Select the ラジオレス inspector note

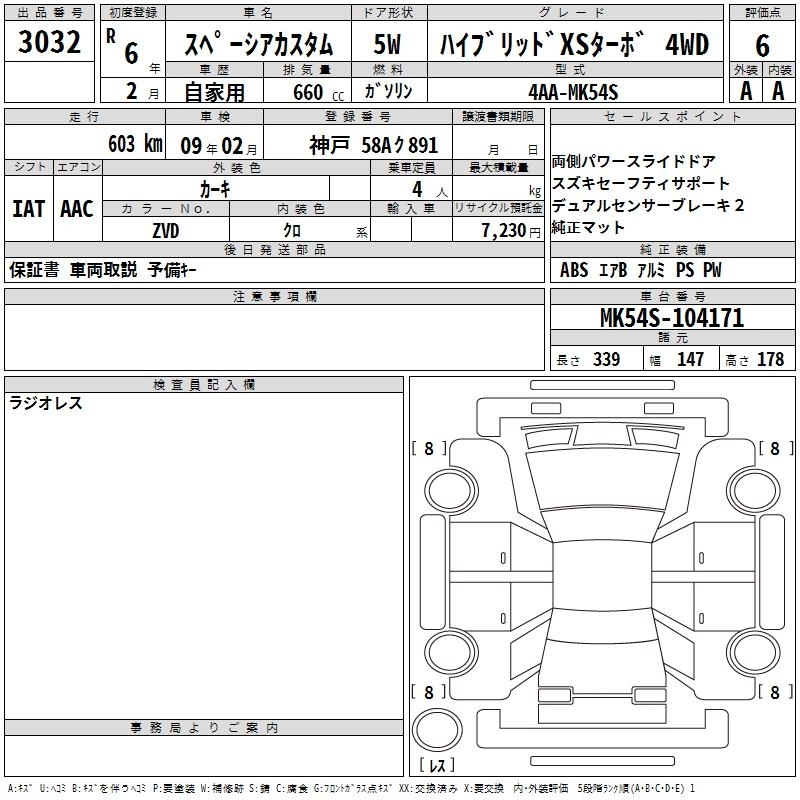[46, 404]
